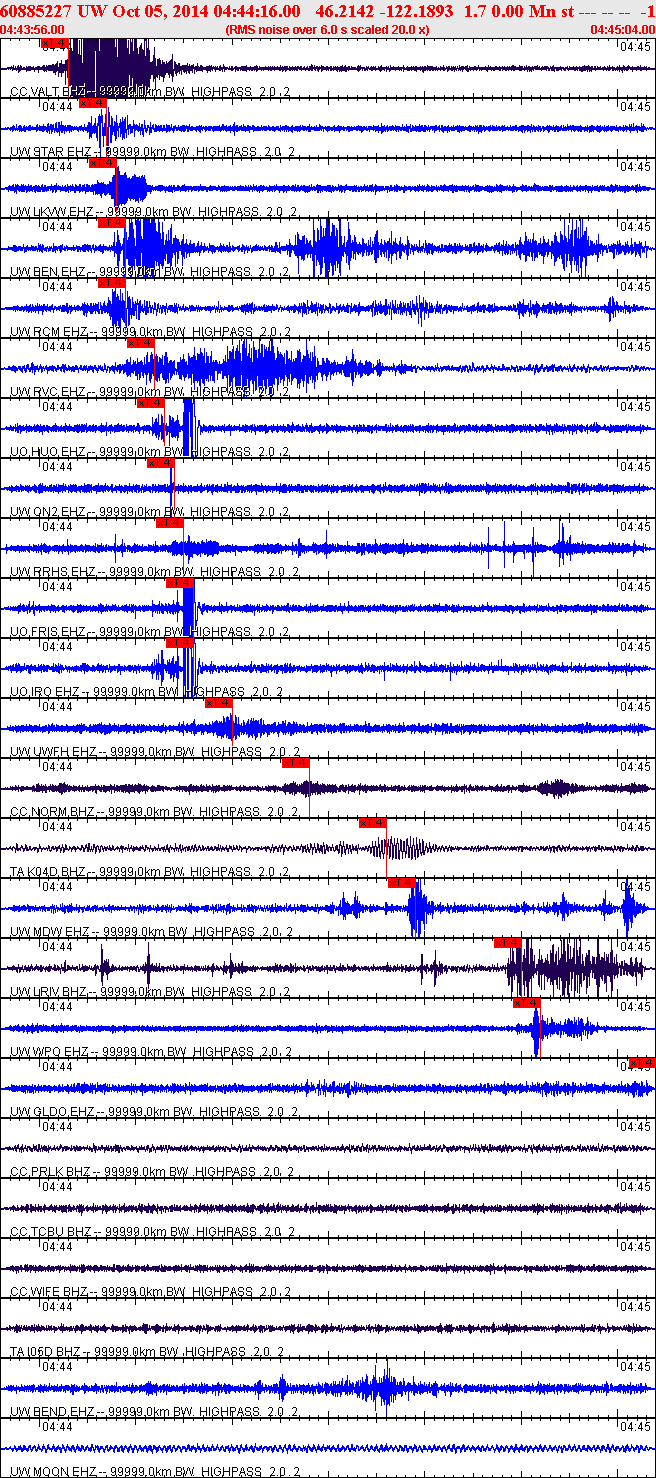Image resolution: width=656 pixels, height=1478 pixels.
Task: Click the coordinates 46.2142 -122.1893
Action: (x=386, y=11)
